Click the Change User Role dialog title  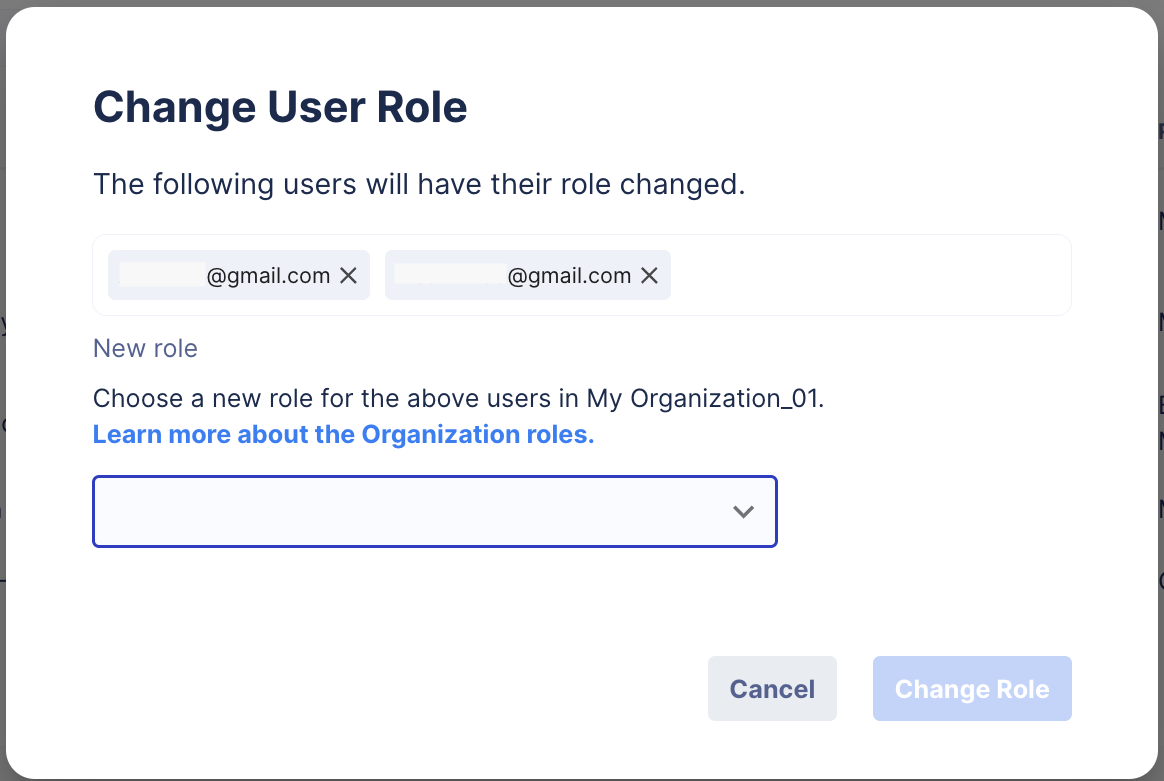coord(280,107)
